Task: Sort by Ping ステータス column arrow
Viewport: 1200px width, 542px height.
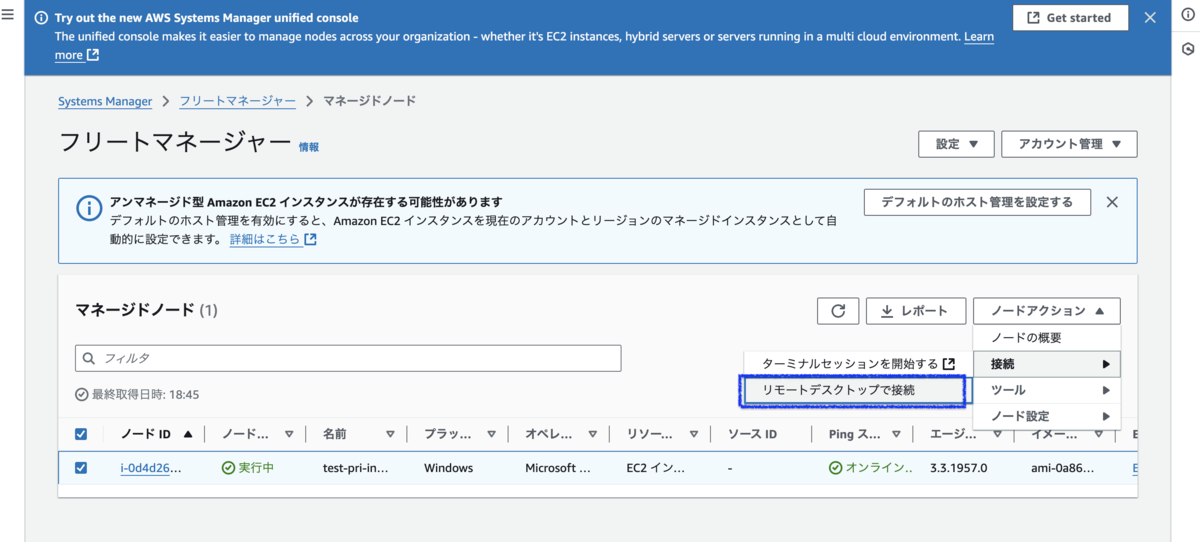Action: 898,434
